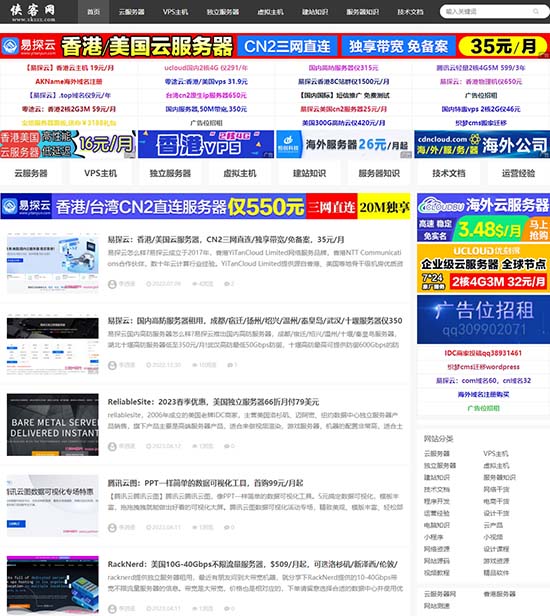Click the 香港/台湾CN2直连服务器 仅550元 banner
Viewport: 550px width, 616px height.
[x=205, y=206]
